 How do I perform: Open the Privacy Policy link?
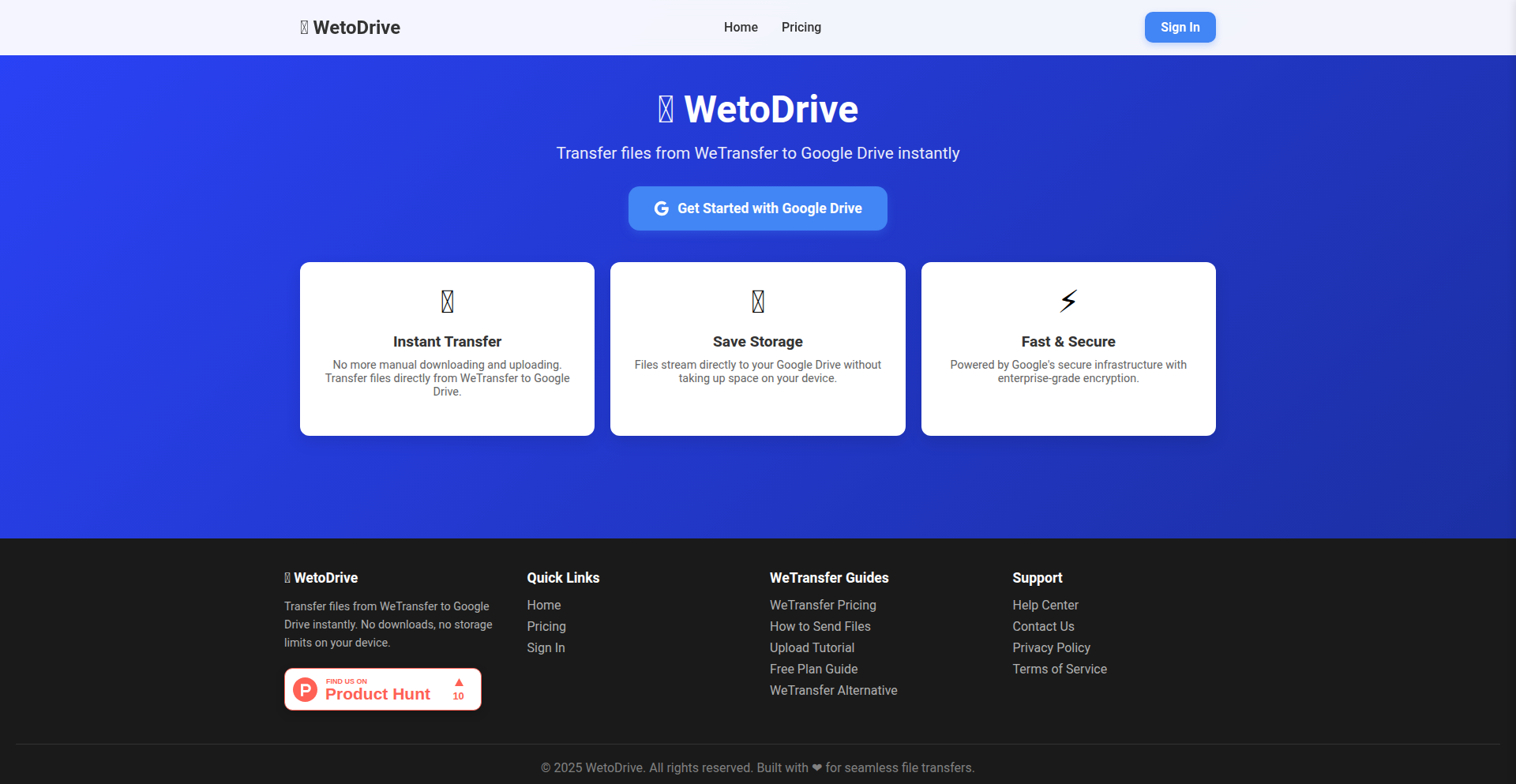[x=1051, y=647]
